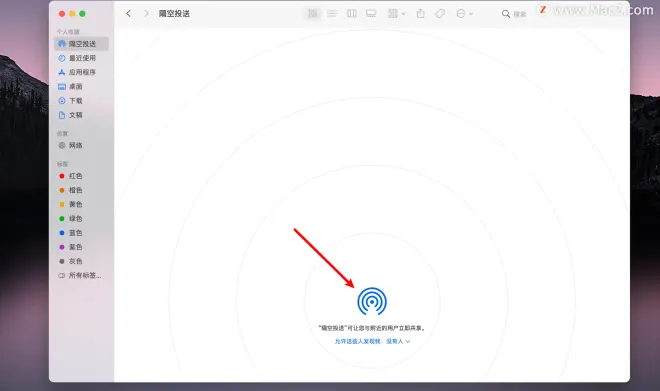This screenshot has width=660, height=391.
Task: Open the more actions ellipsis menu
Action: pyautogui.click(x=464, y=13)
